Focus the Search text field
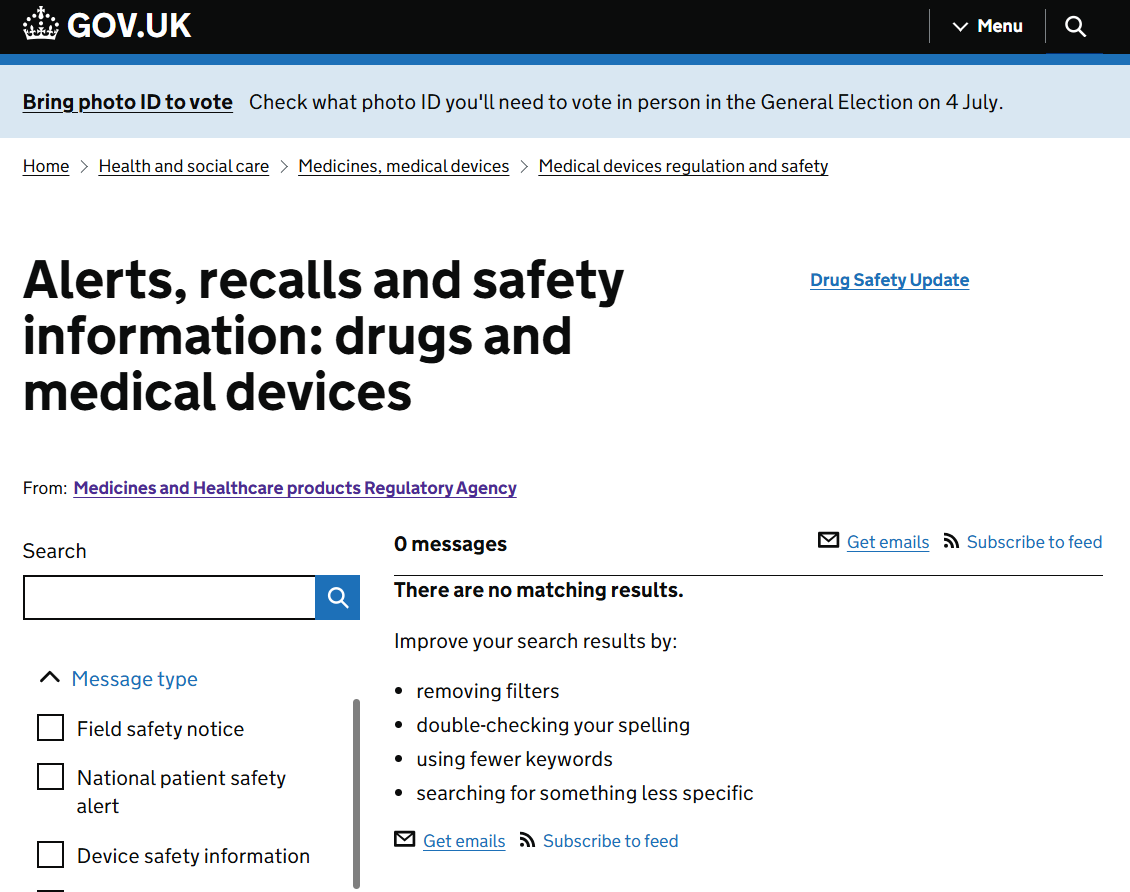The height and width of the screenshot is (892, 1130). pyautogui.click(x=169, y=597)
